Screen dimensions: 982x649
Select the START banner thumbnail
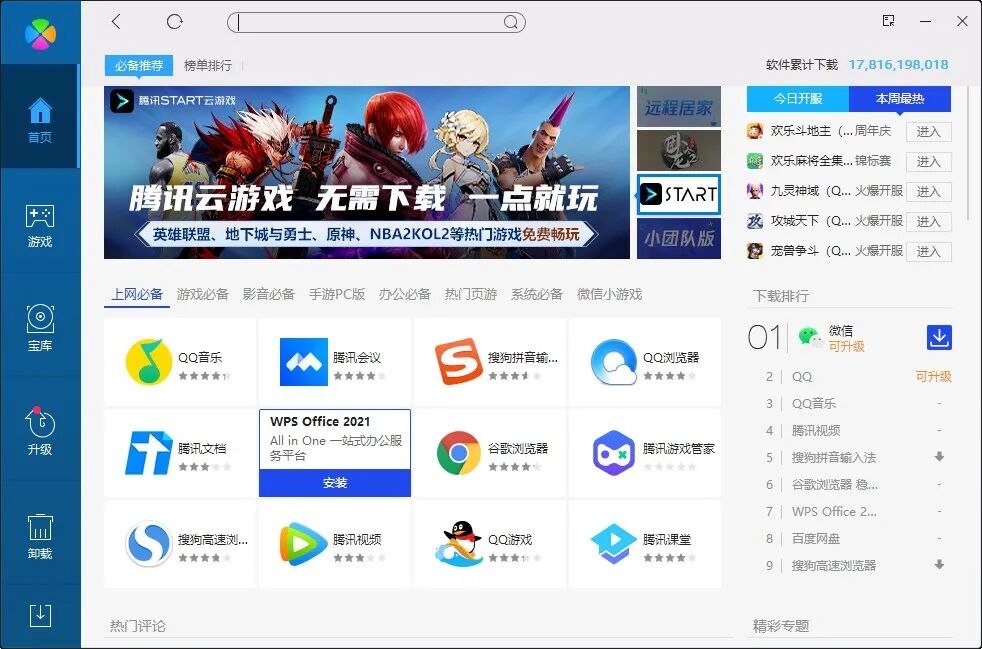[x=679, y=194]
